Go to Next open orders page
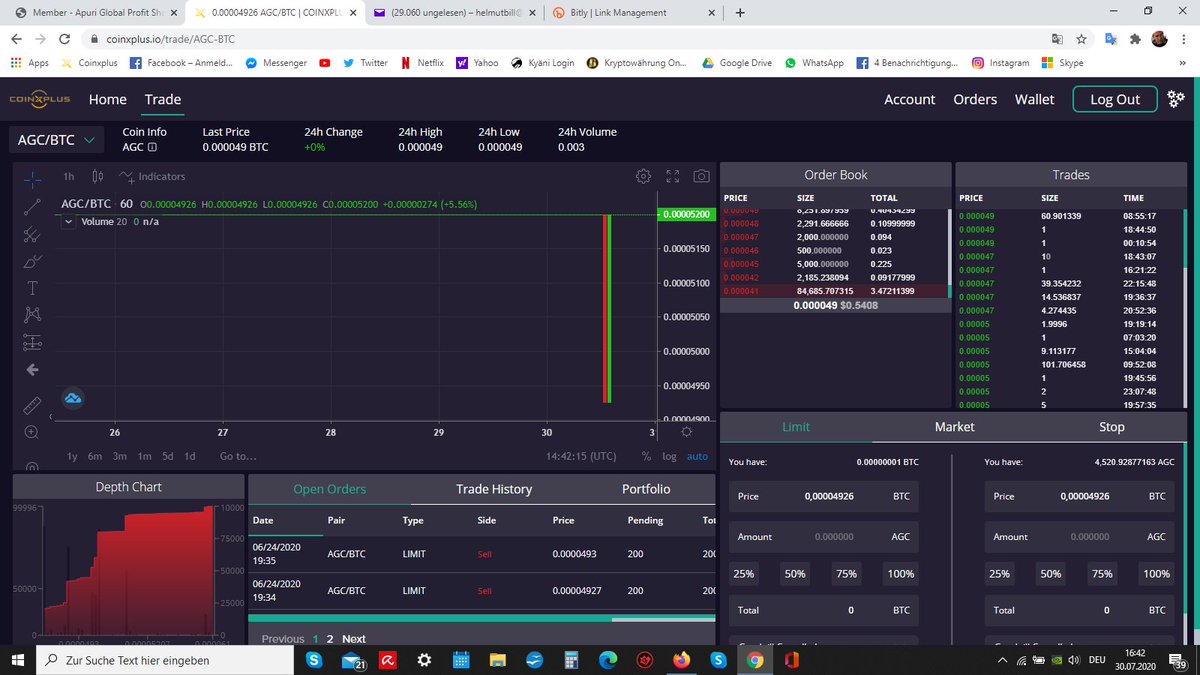 [354, 639]
